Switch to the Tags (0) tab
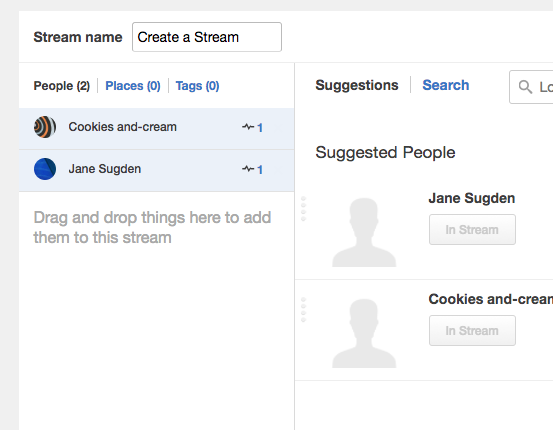553x430 pixels. [198, 86]
